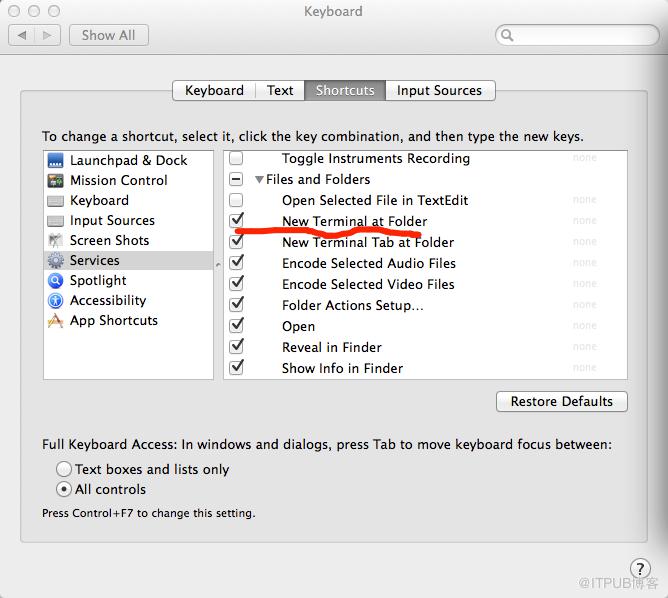The image size is (668, 598).
Task: Select the Spotlight label
Action: pos(98,281)
